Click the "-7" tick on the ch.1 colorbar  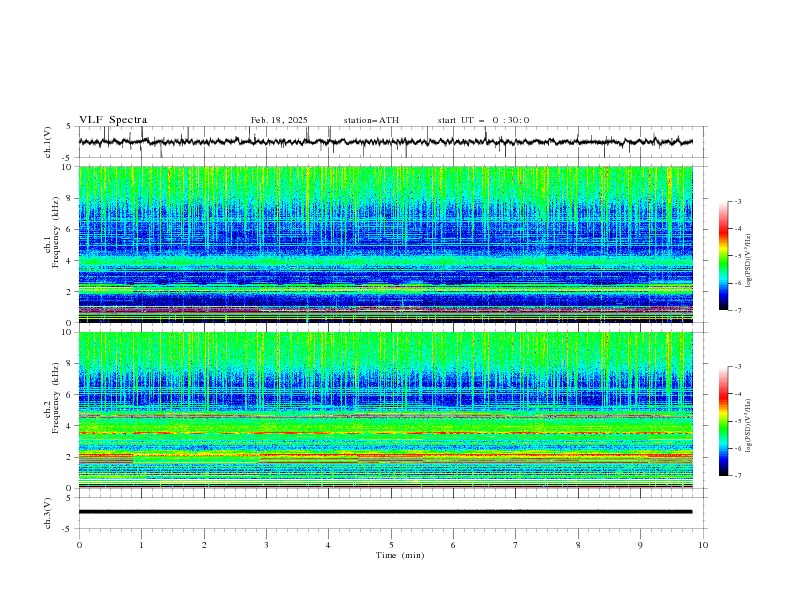point(737,310)
